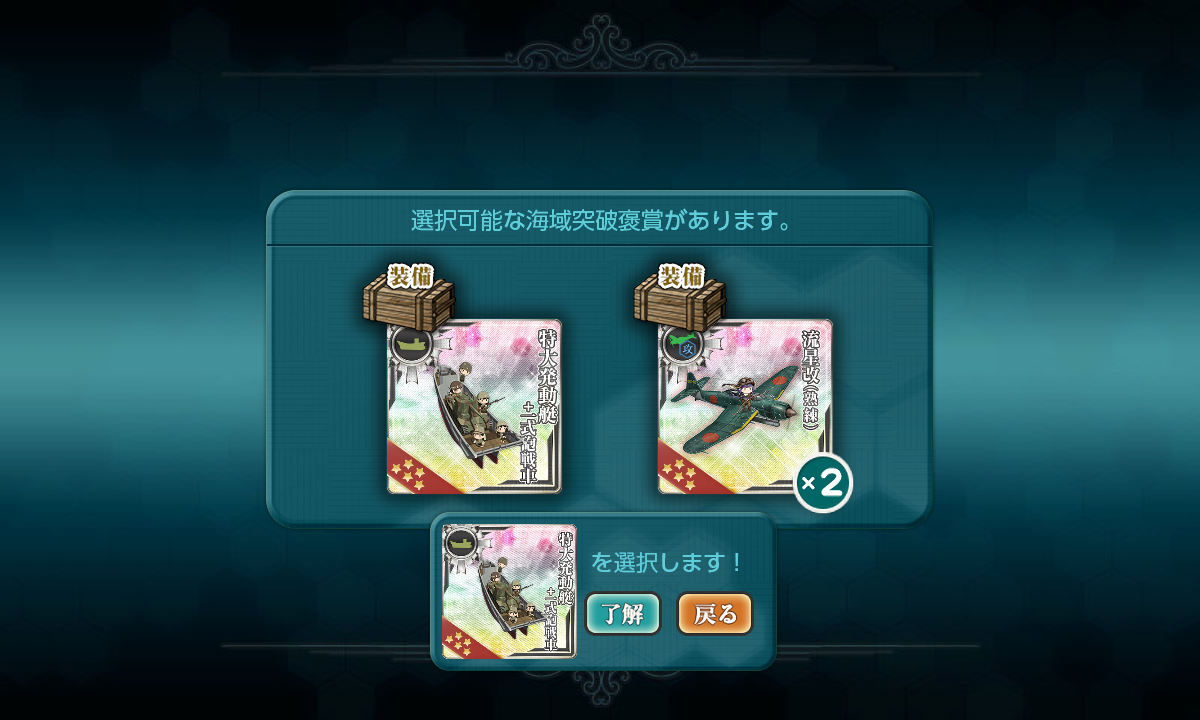The height and width of the screenshot is (720, 1200).
Task: Click the gold rarity stars on left reward card
Action: [408, 471]
